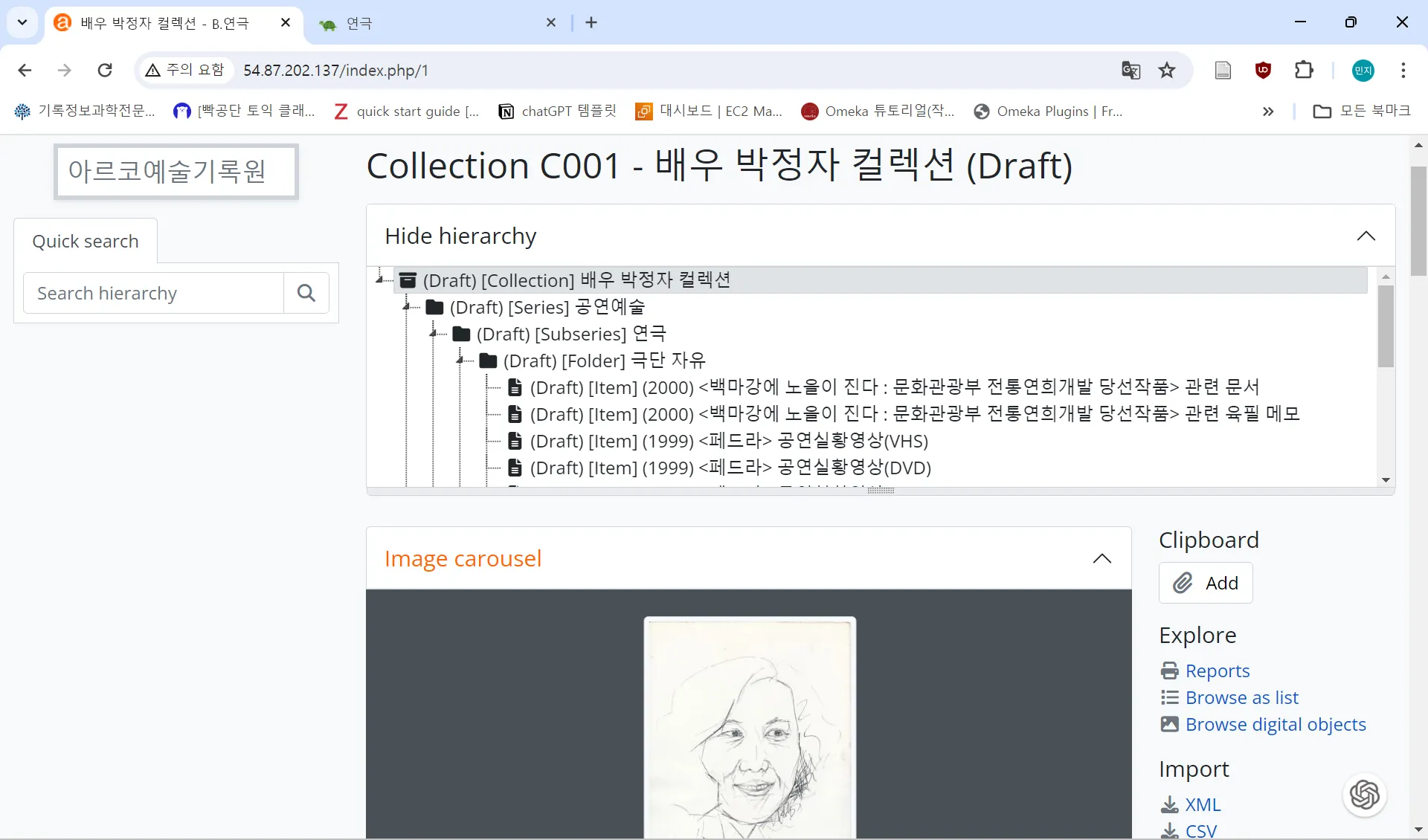Click the XML import download link
The height and width of the screenshot is (840, 1428).
[x=1202, y=805]
